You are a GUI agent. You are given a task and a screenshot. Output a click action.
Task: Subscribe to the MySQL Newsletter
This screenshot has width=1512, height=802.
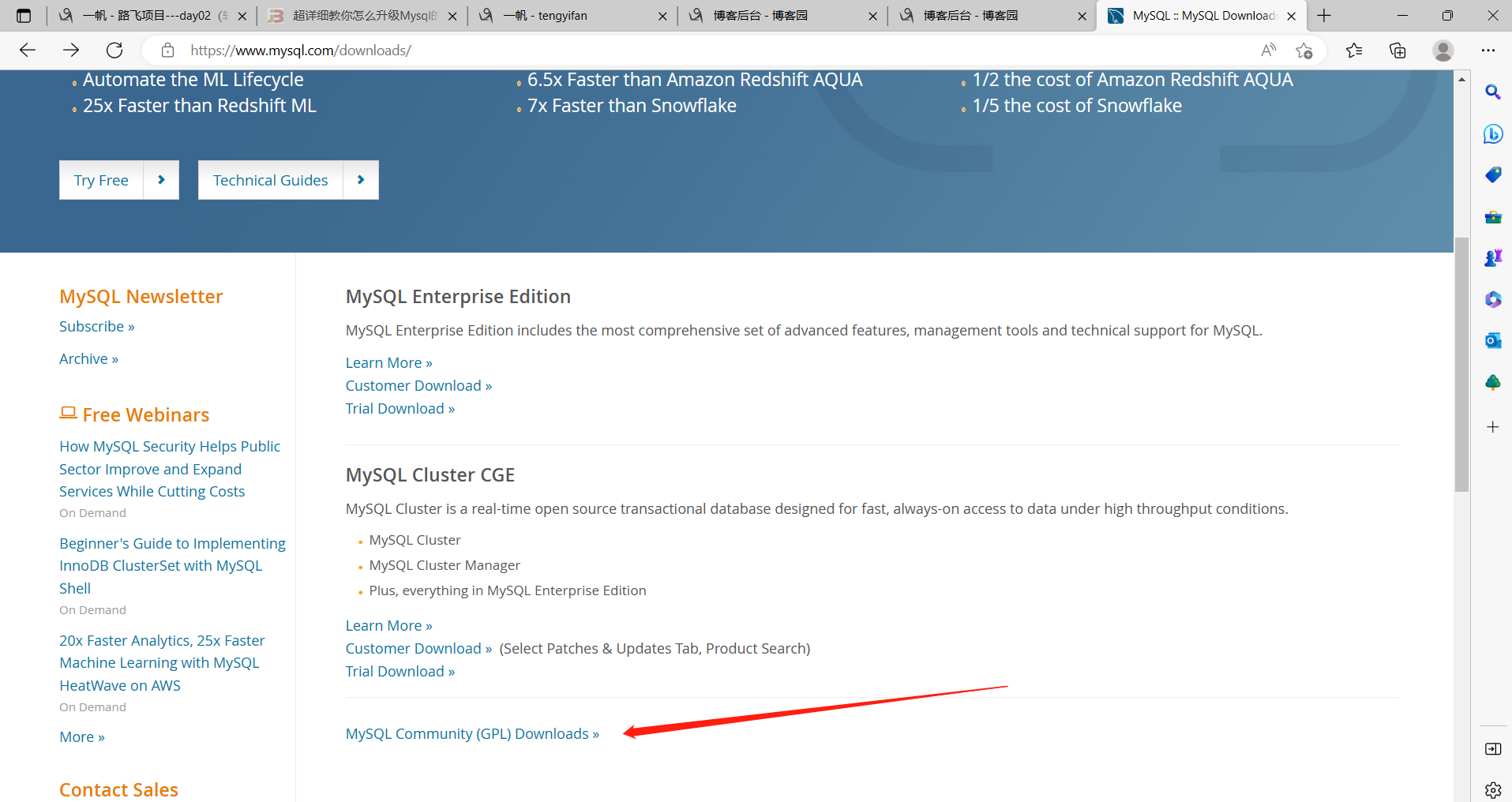(97, 327)
